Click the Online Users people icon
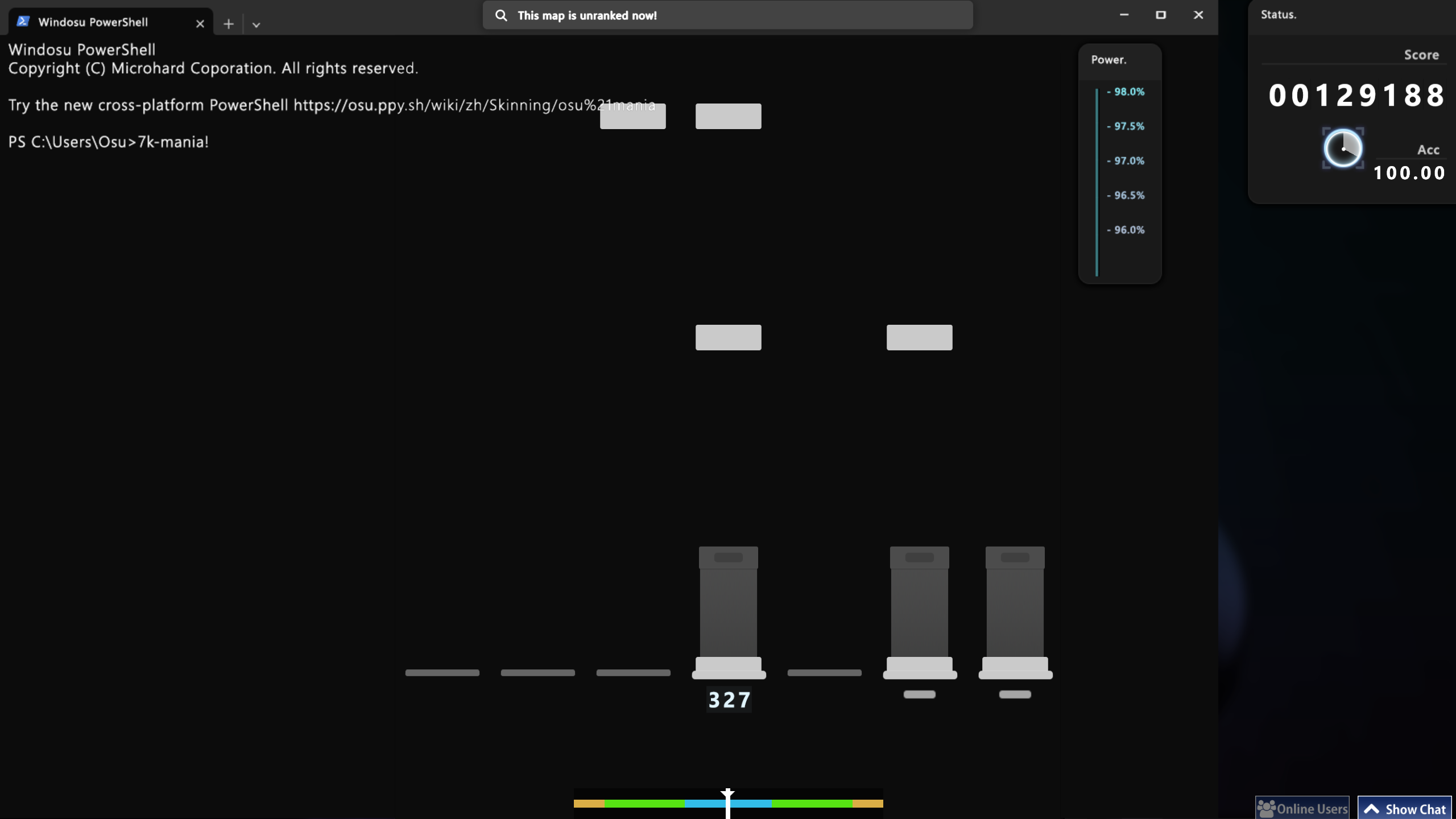 (1266, 808)
